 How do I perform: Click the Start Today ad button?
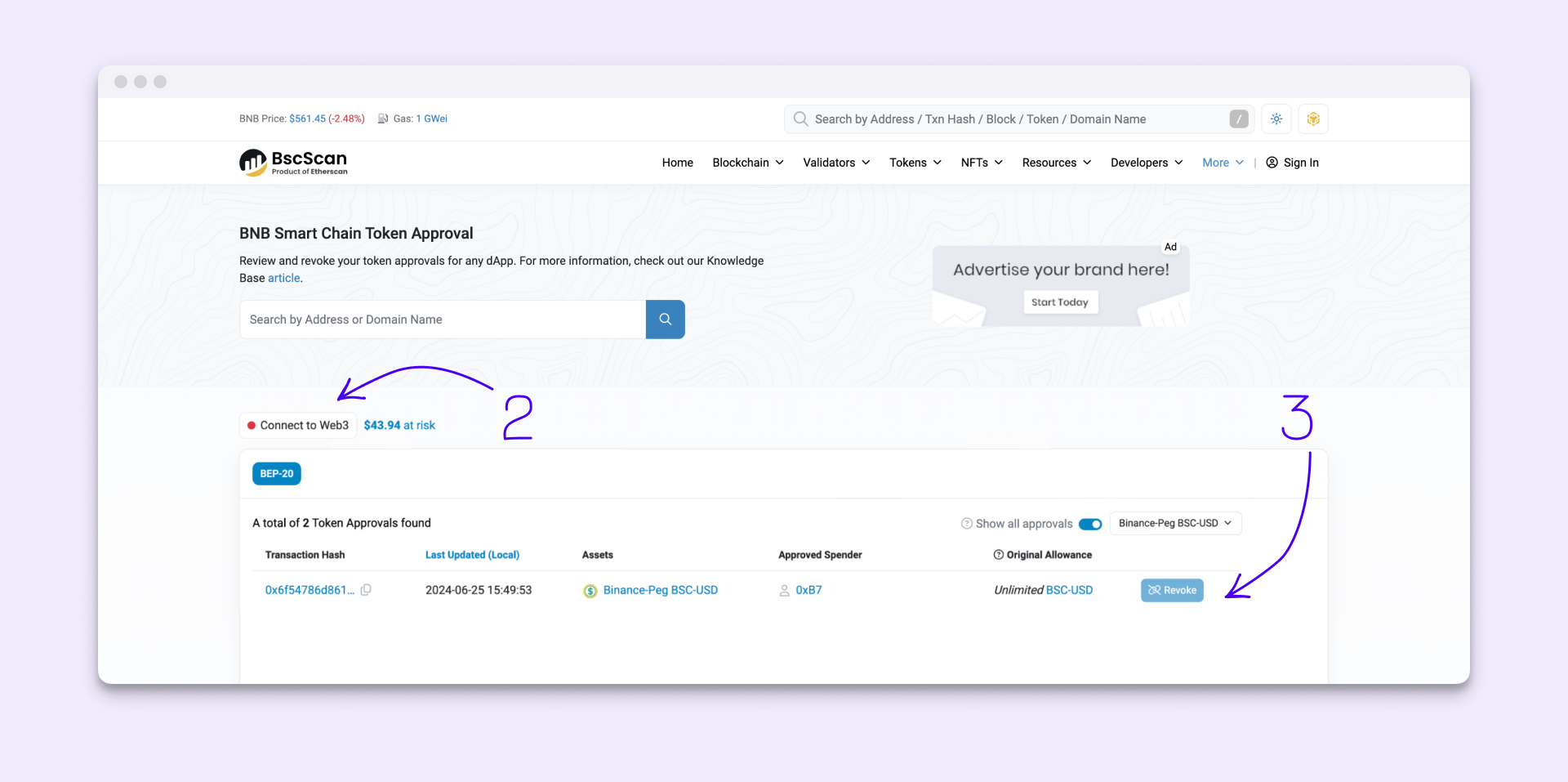tap(1060, 302)
